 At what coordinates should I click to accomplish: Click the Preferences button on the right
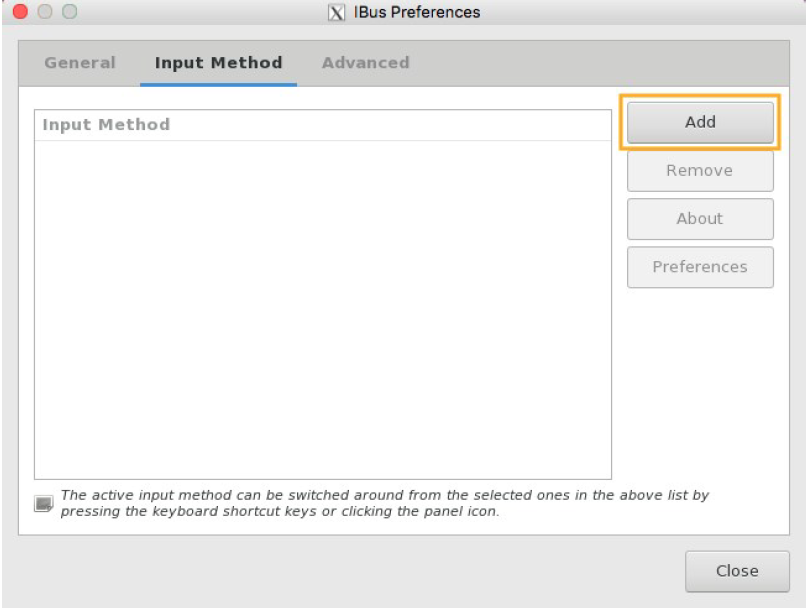(x=700, y=267)
